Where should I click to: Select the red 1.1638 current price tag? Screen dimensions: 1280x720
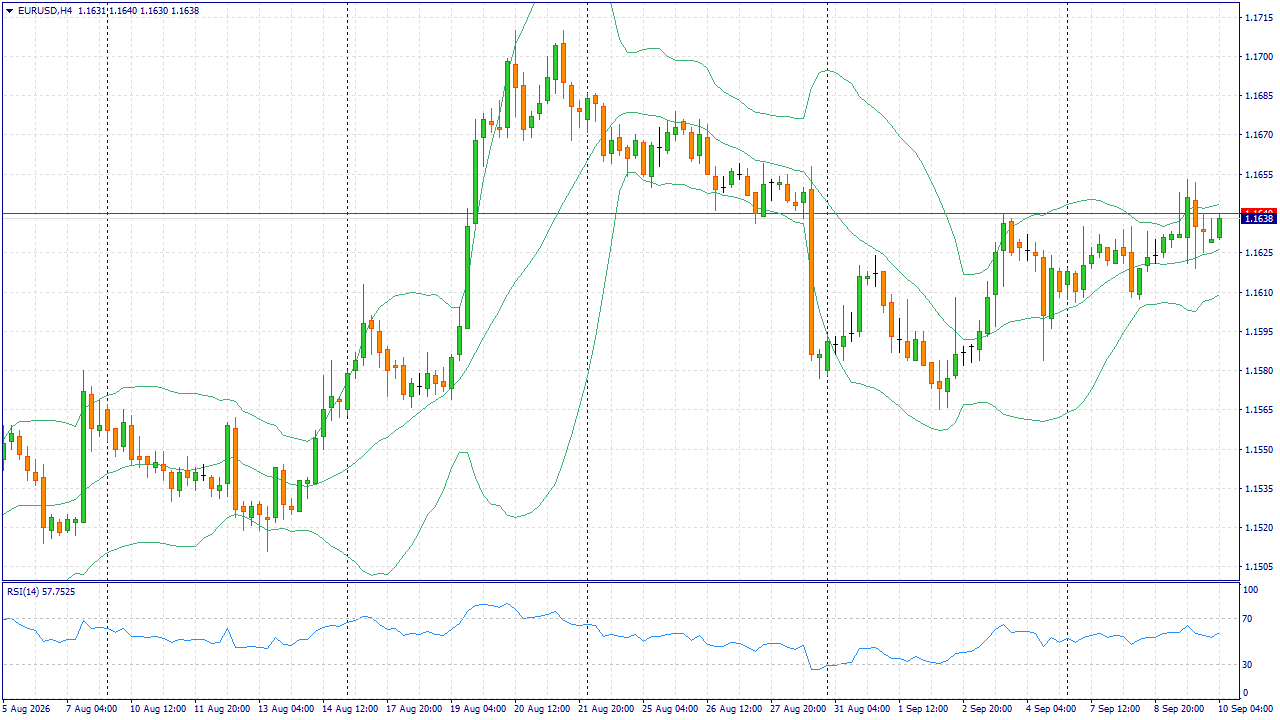point(1257,218)
